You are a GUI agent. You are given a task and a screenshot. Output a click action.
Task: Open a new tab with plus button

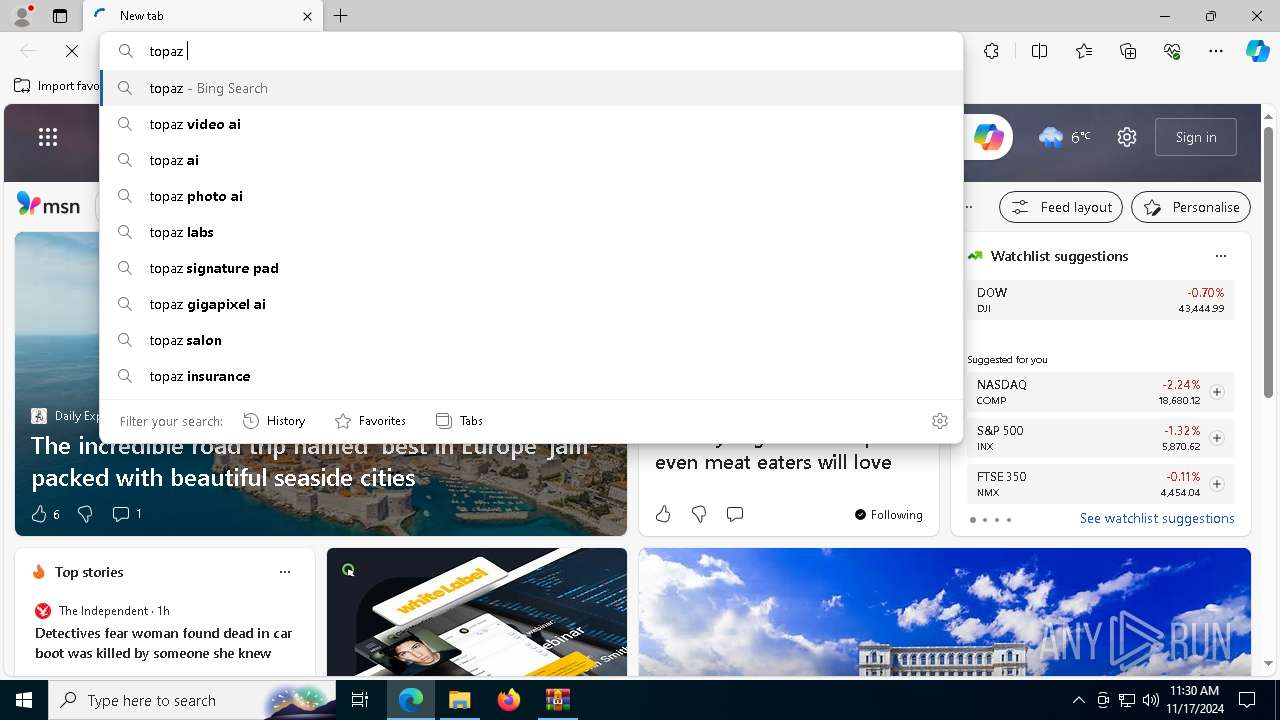tap(341, 16)
